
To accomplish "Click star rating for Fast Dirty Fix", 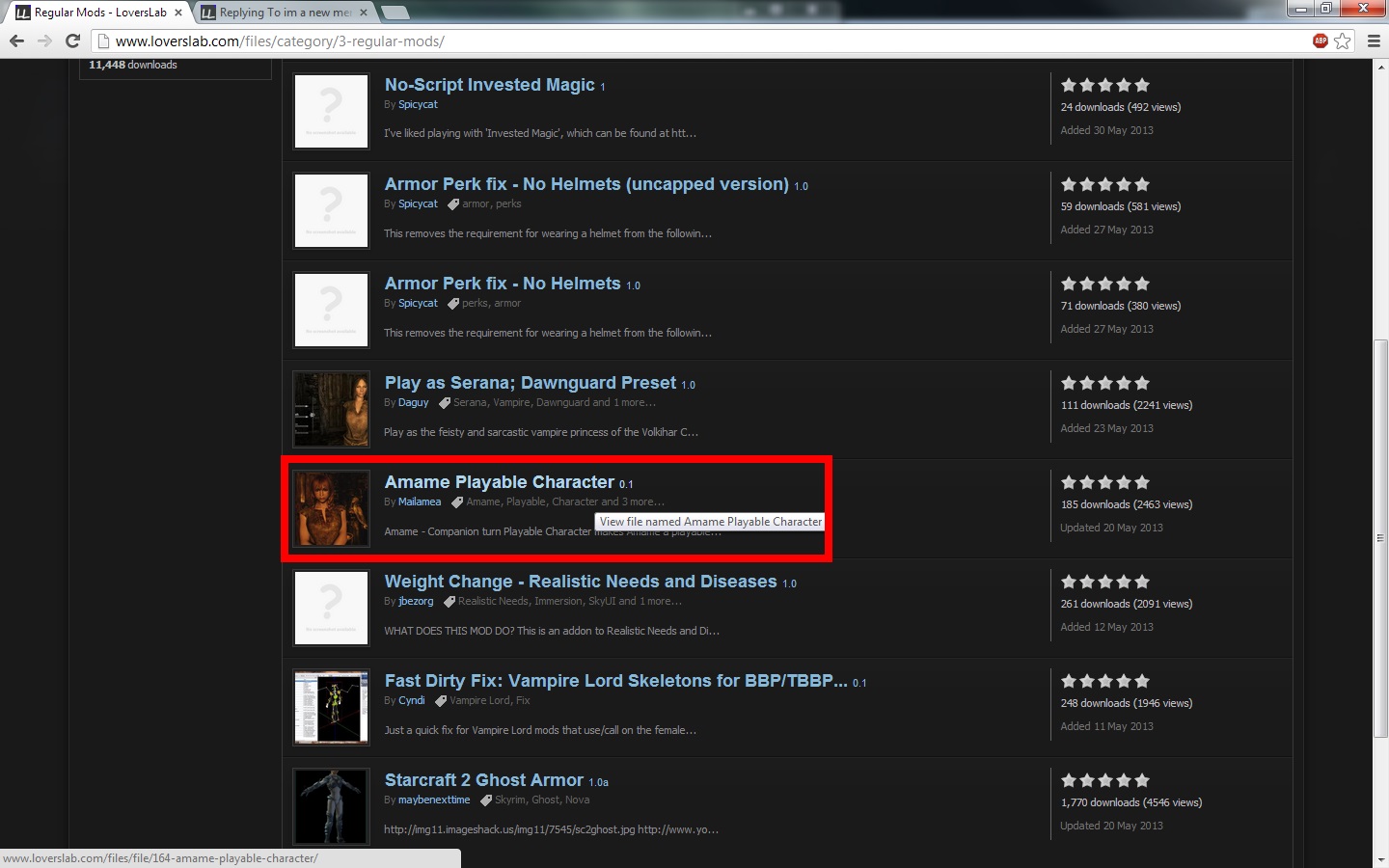I will [1105, 681].
